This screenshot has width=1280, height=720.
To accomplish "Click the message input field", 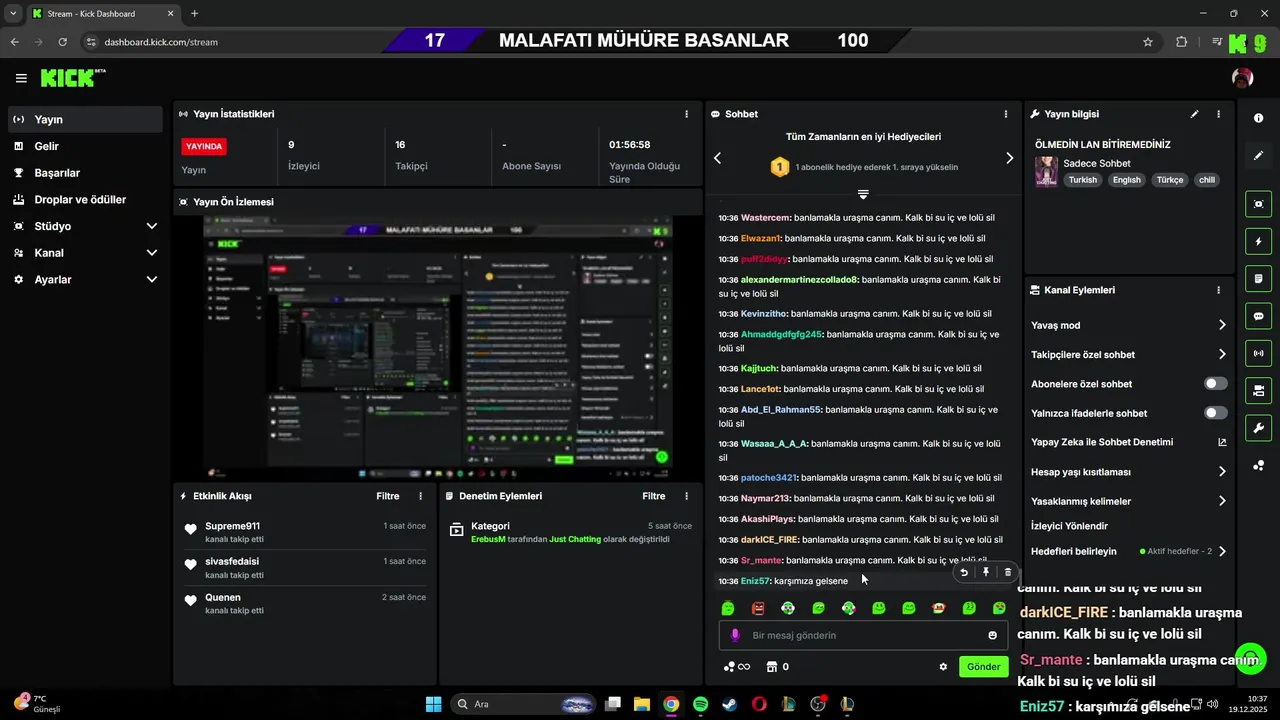I will (863, 635).
